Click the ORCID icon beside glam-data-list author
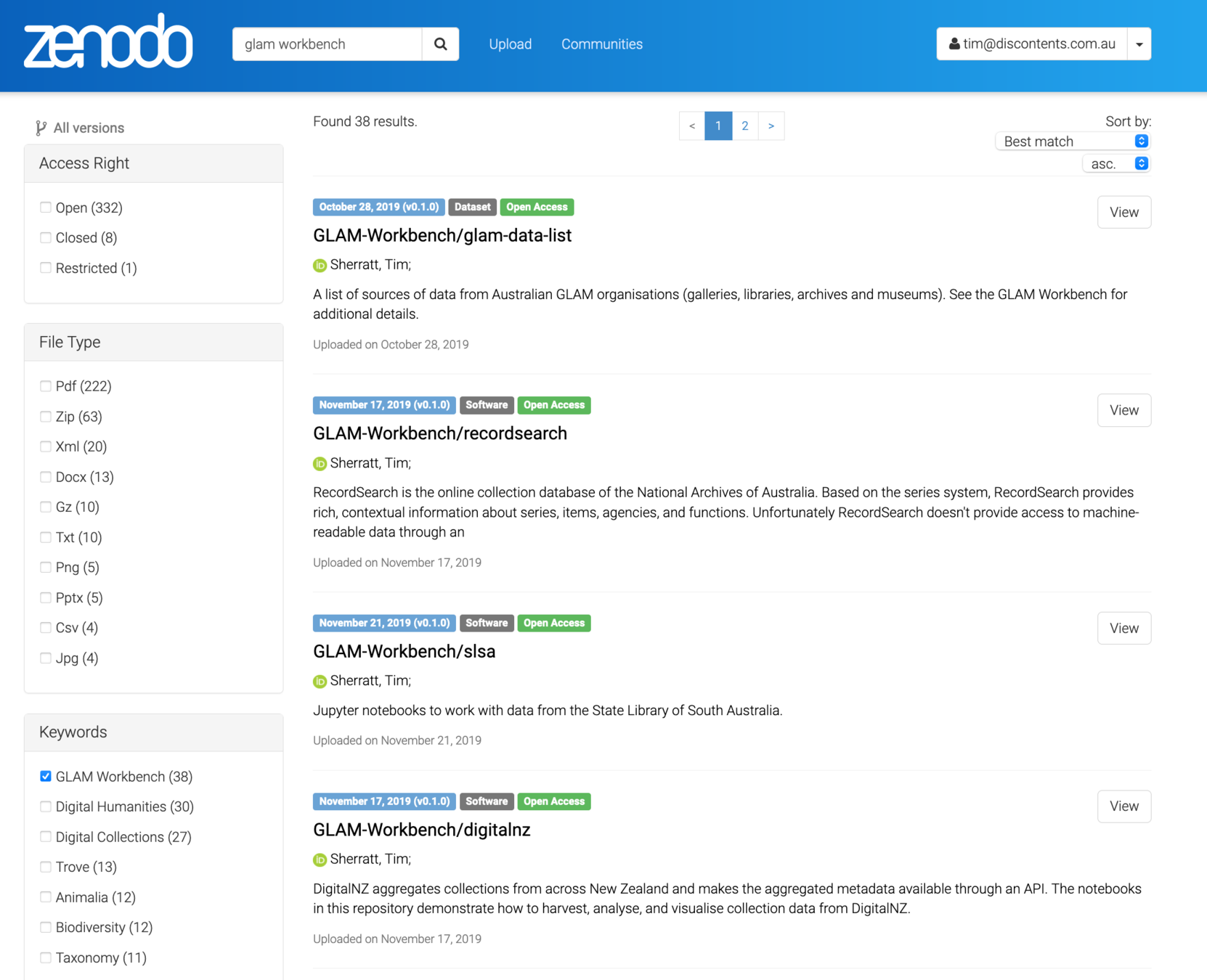Screen dimensions: 1207x980 point(320,266)
